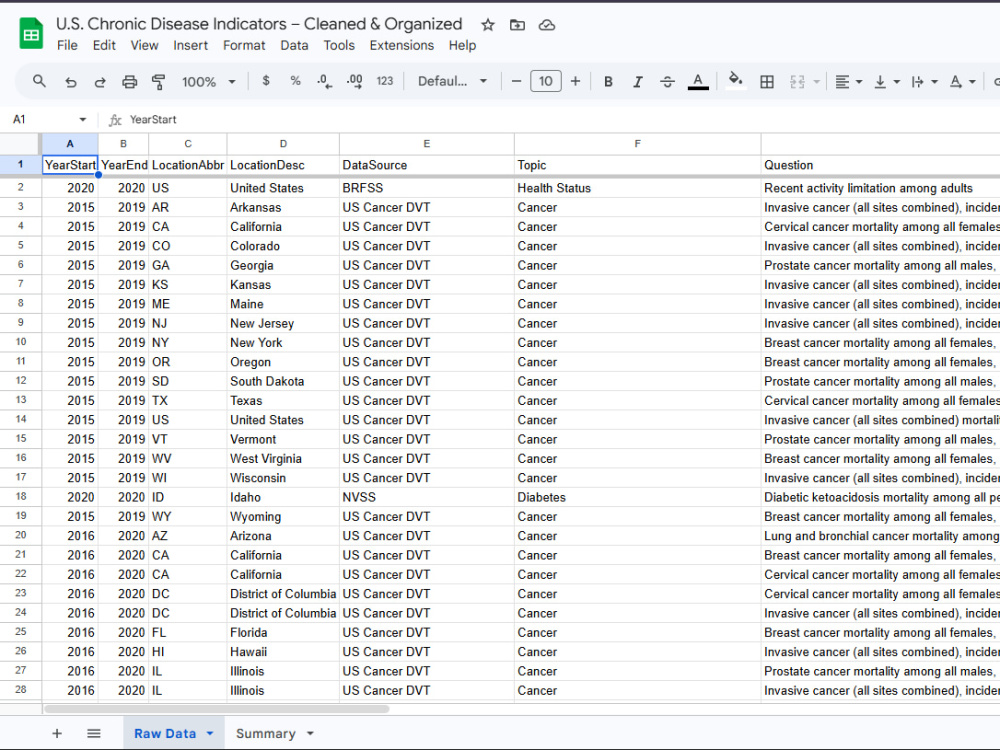Open Raw Data tab options arrow
The image size is (1000, 750).
tap(210, 733)
